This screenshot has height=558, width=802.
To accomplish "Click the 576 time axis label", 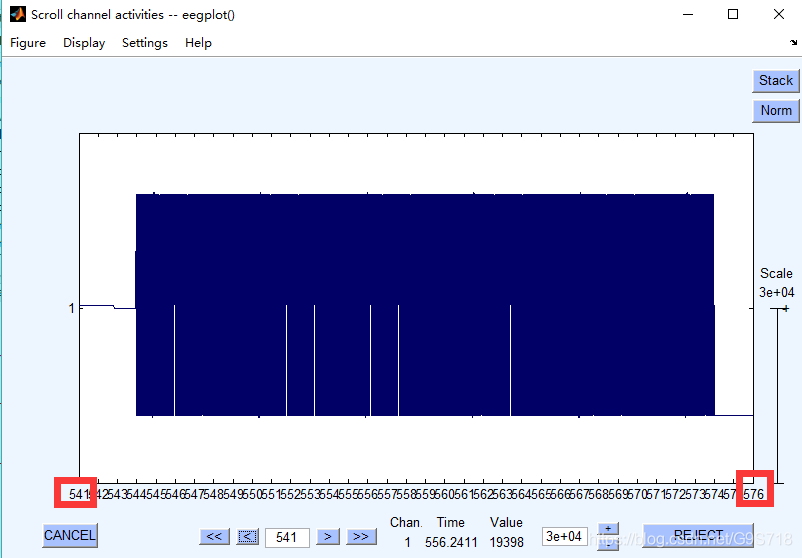I will [754, 494].
